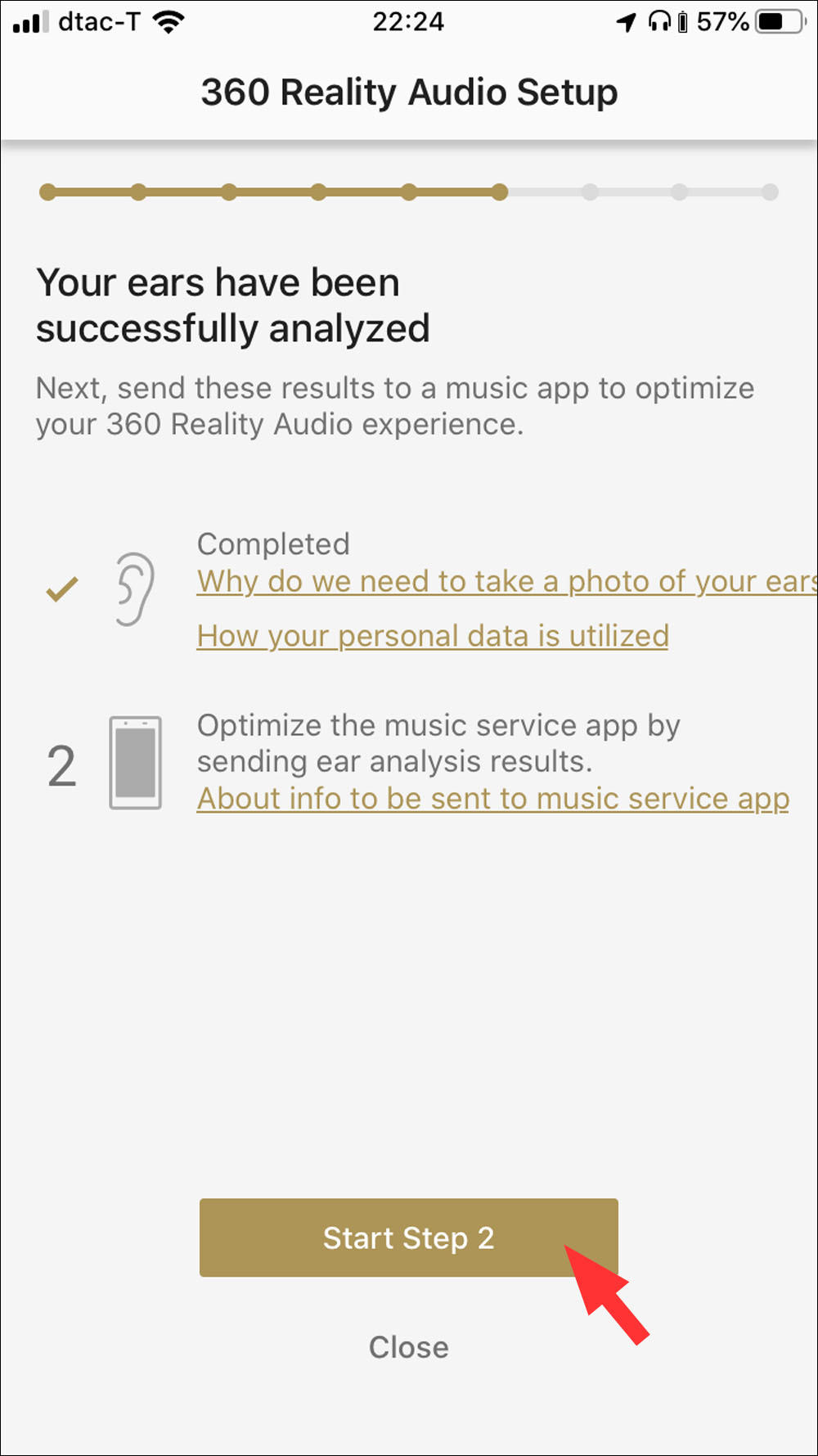This screenshot has width=818, height=1456.
Task: Tap the battery icon in status bar
Action: tap(781, 22)
